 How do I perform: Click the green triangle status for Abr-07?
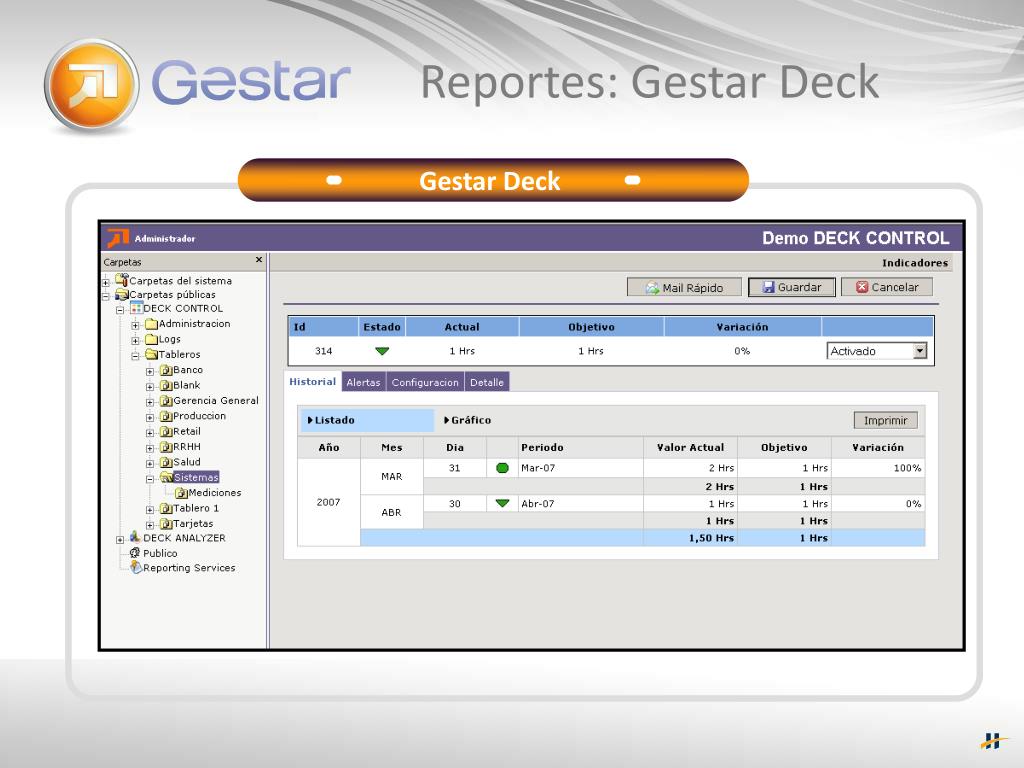coord(502,504)
